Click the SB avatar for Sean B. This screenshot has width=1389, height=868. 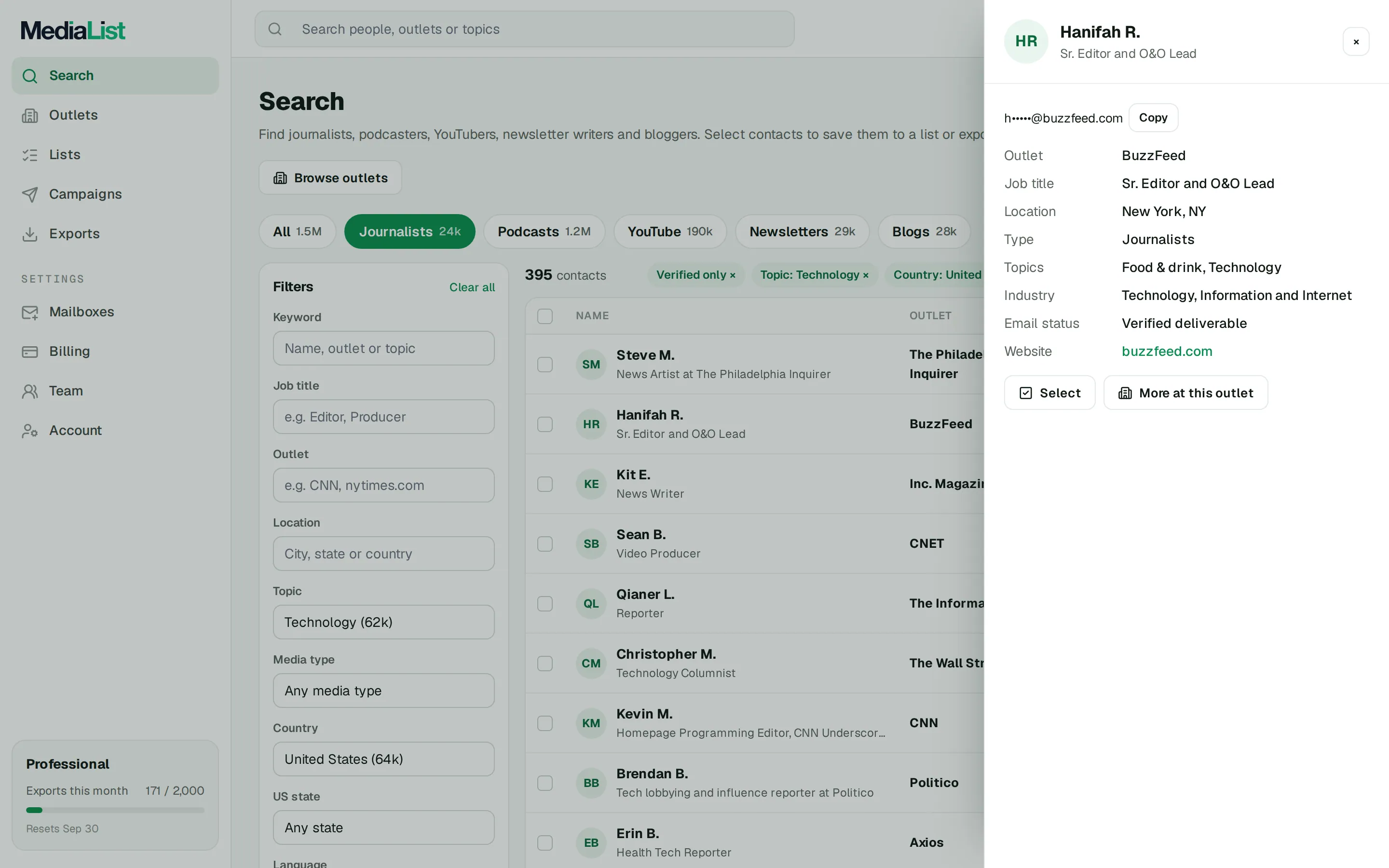(591, 543)
